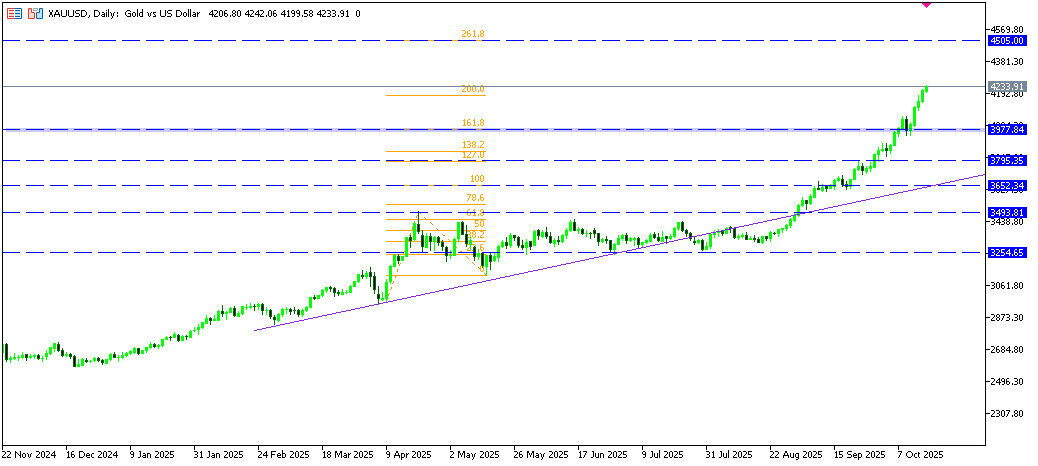Click the red Depth of Market grid icon
The image size is (1038, 466).
(14, 14)
